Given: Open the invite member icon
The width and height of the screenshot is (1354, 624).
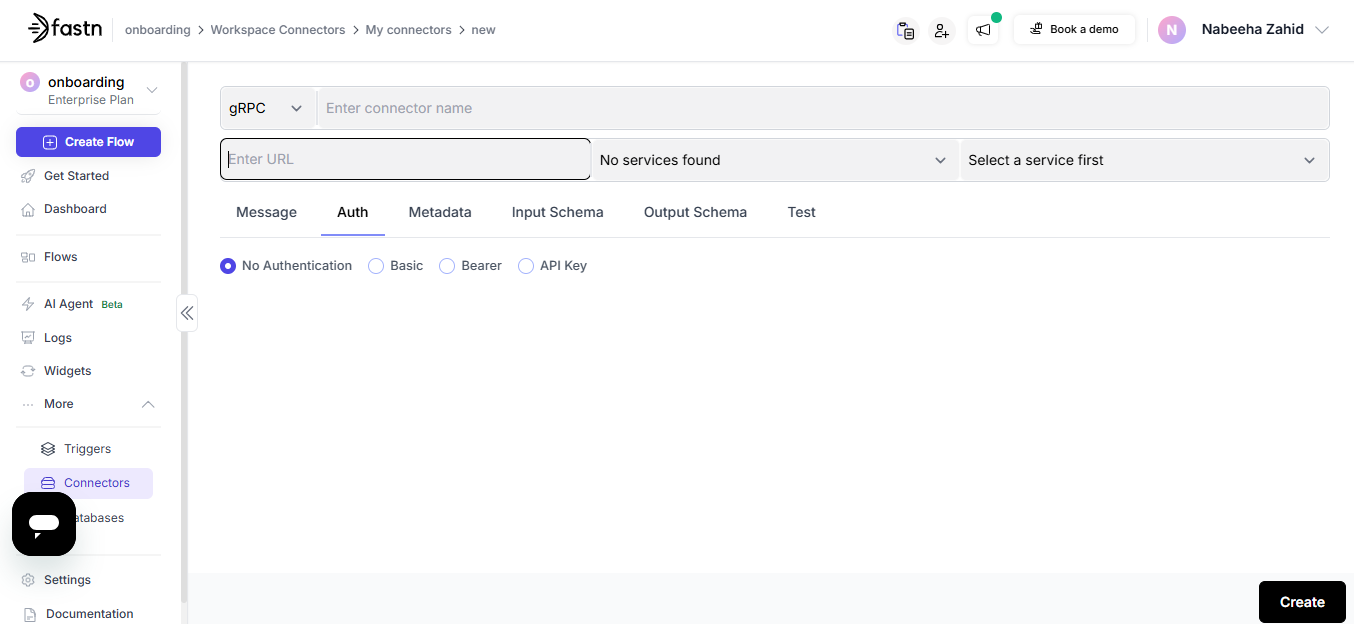Looking at the screenshot, I should pyautogui.click(x=941, y=30).
